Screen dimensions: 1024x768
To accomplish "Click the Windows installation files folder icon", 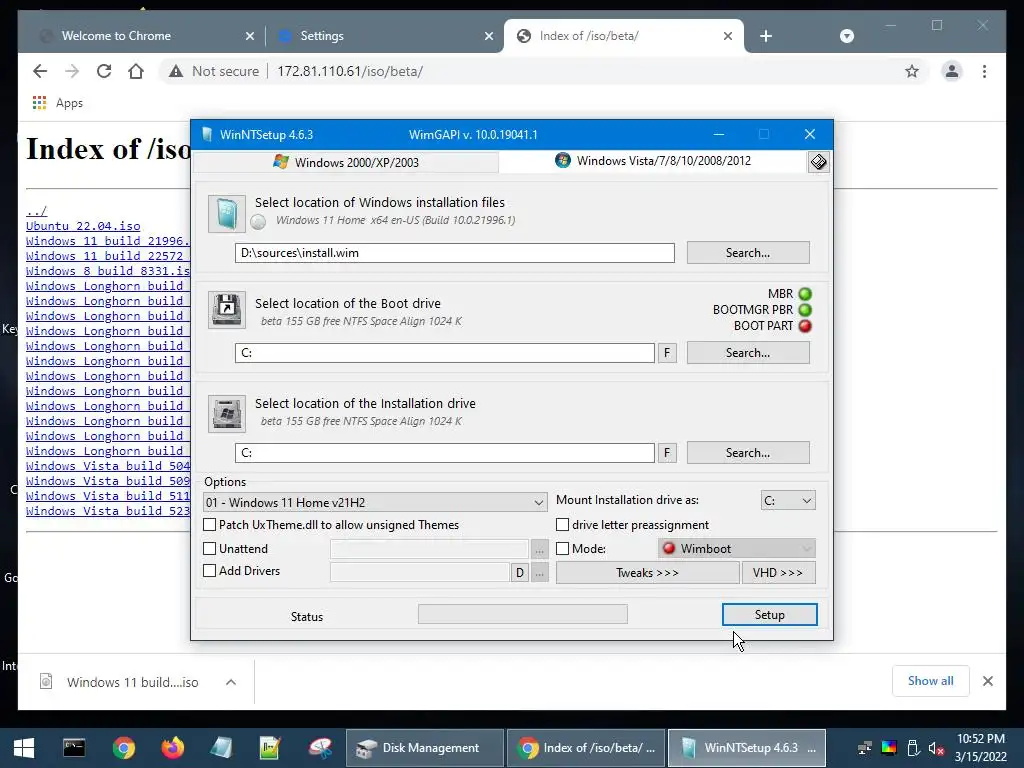I will tap(227, 214).
